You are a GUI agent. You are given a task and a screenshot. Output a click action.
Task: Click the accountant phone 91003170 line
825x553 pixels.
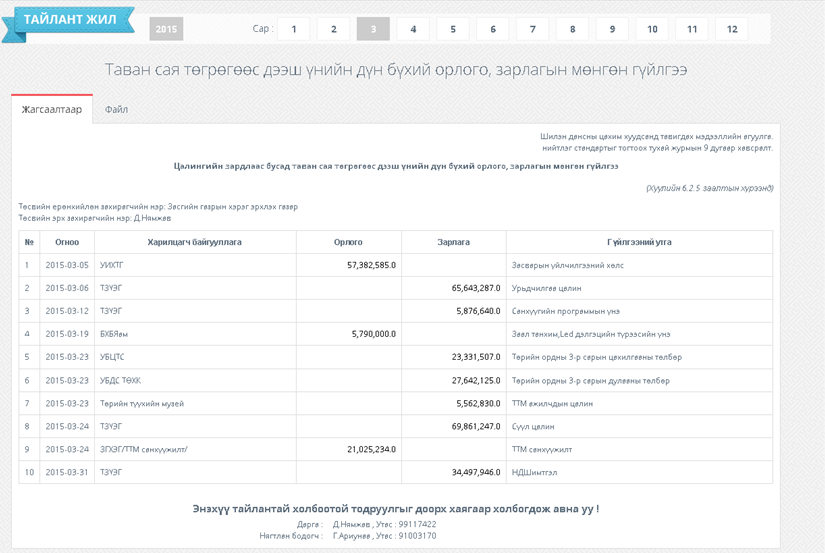pos(384,536)
